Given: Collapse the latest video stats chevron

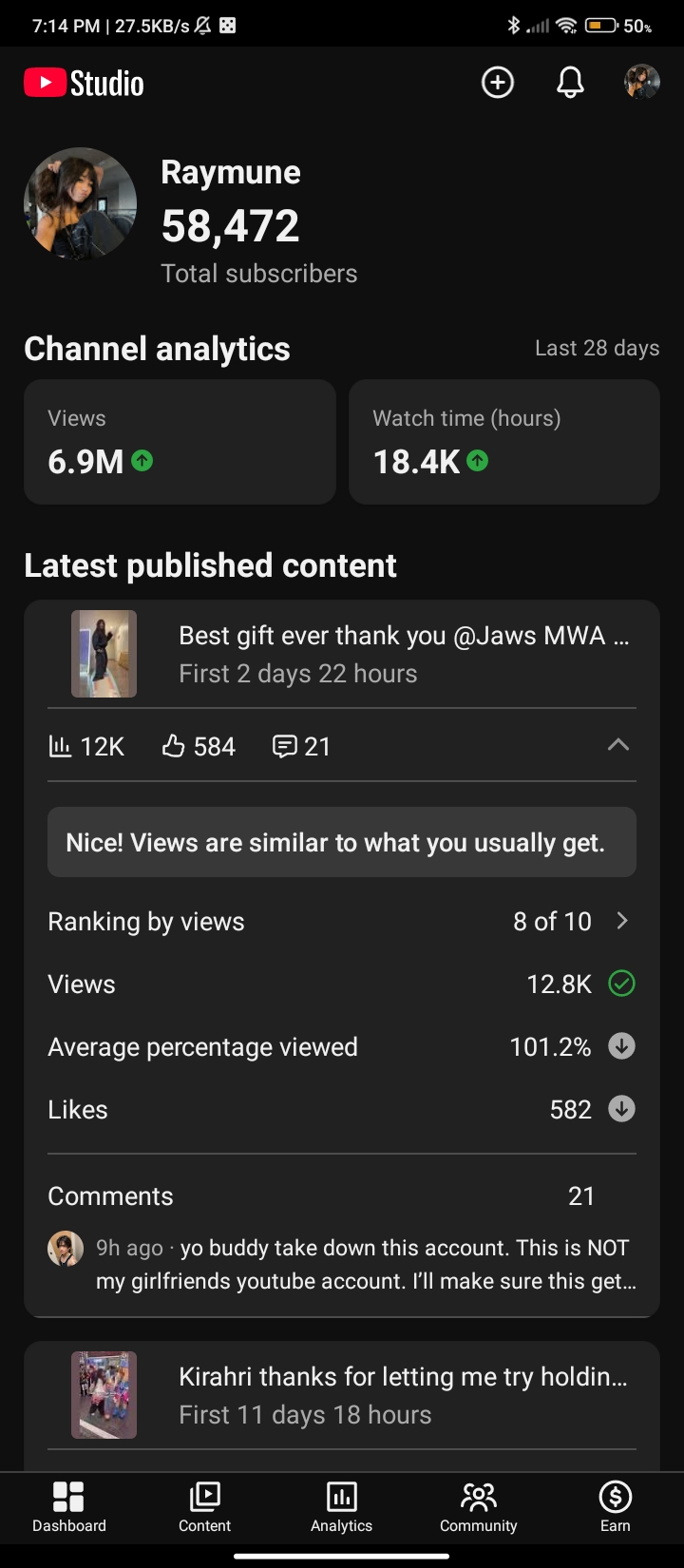Looking at the screenshot, I should click(x=618, y=745).
